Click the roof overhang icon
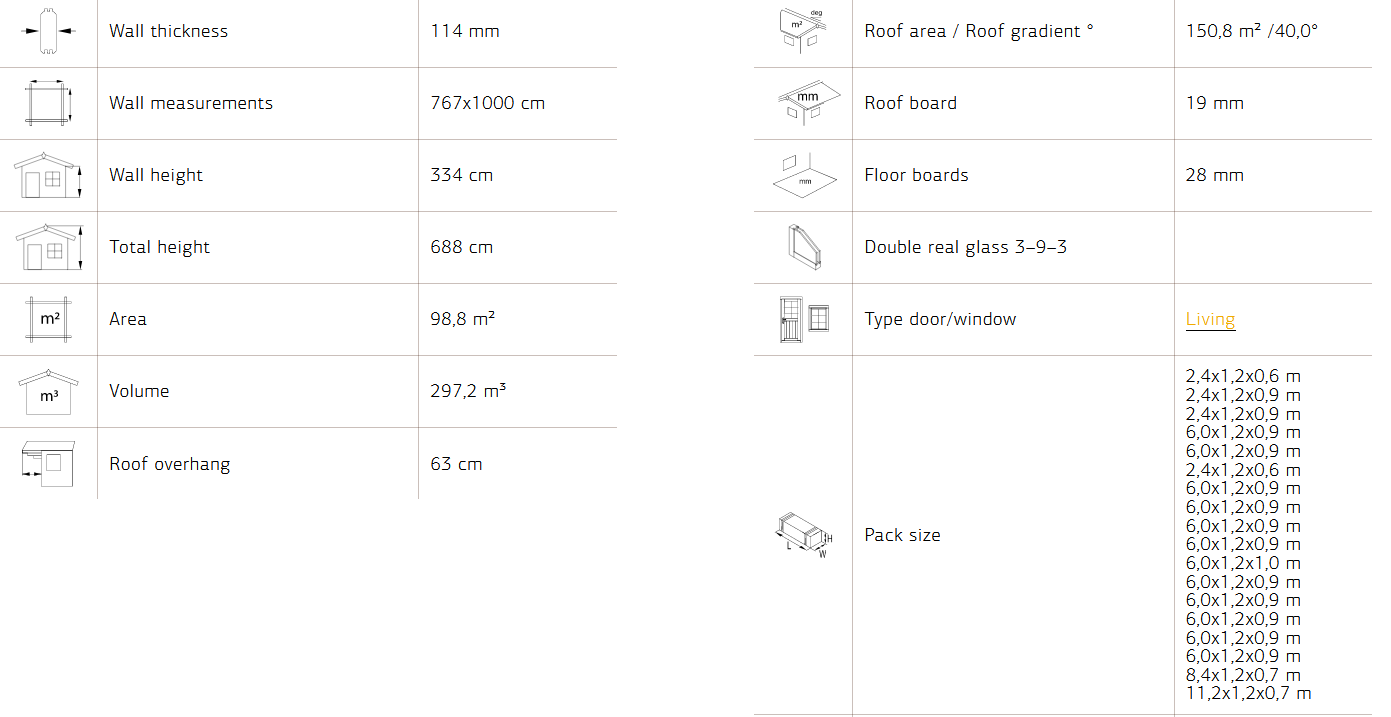The height and width of the screenshot is (717, 1391). [49, 464]
